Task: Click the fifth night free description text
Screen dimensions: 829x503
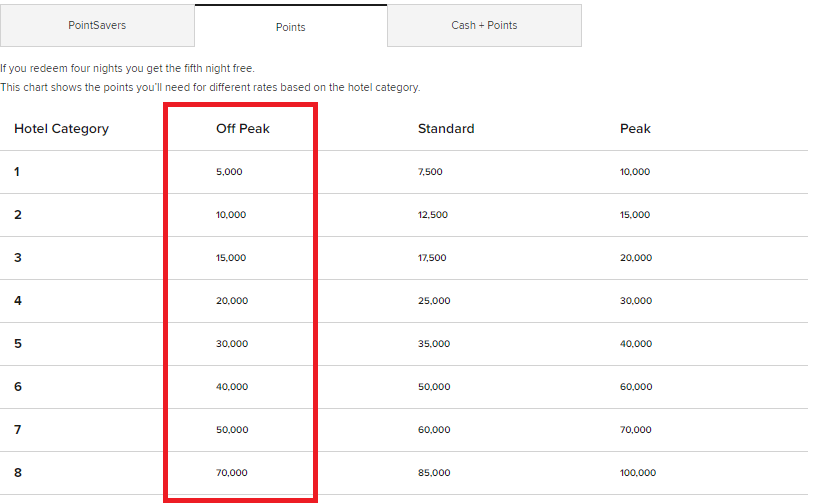Action: [127, 68]
